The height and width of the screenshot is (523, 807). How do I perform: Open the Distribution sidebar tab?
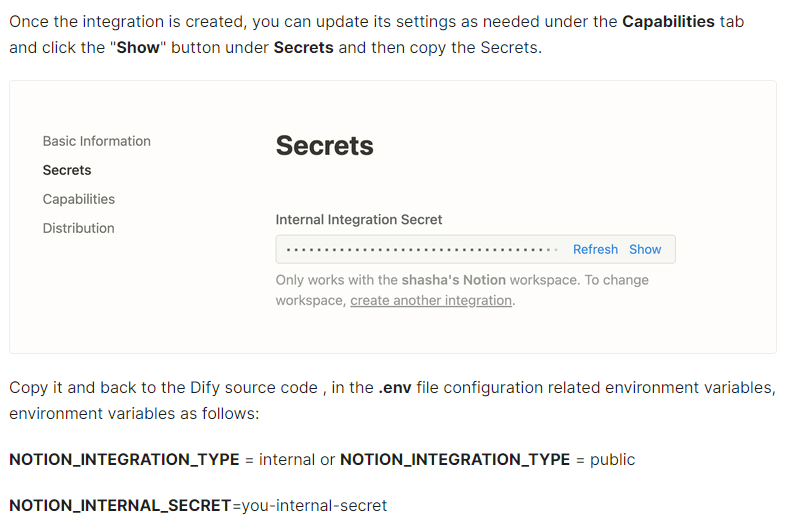pos(79,228)
